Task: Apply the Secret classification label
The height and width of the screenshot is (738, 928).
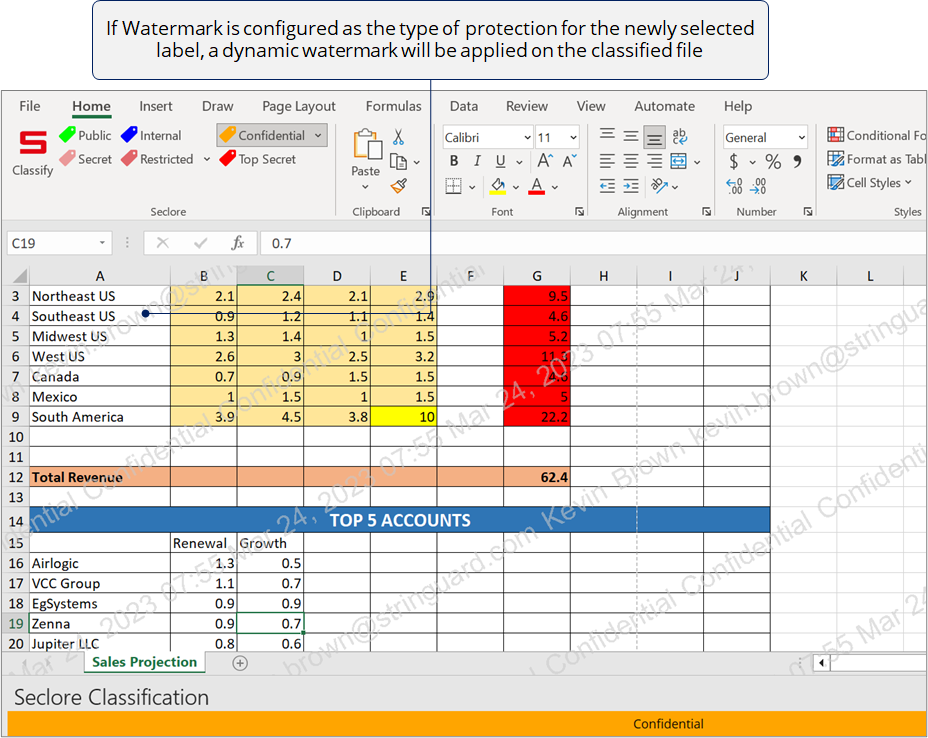Action: (x=85, y=159)
